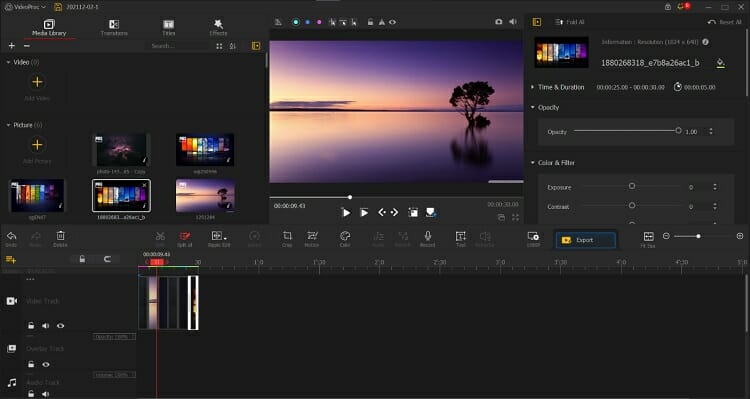
Task: Click the Record microphone icon
Action: pos(428,236)
